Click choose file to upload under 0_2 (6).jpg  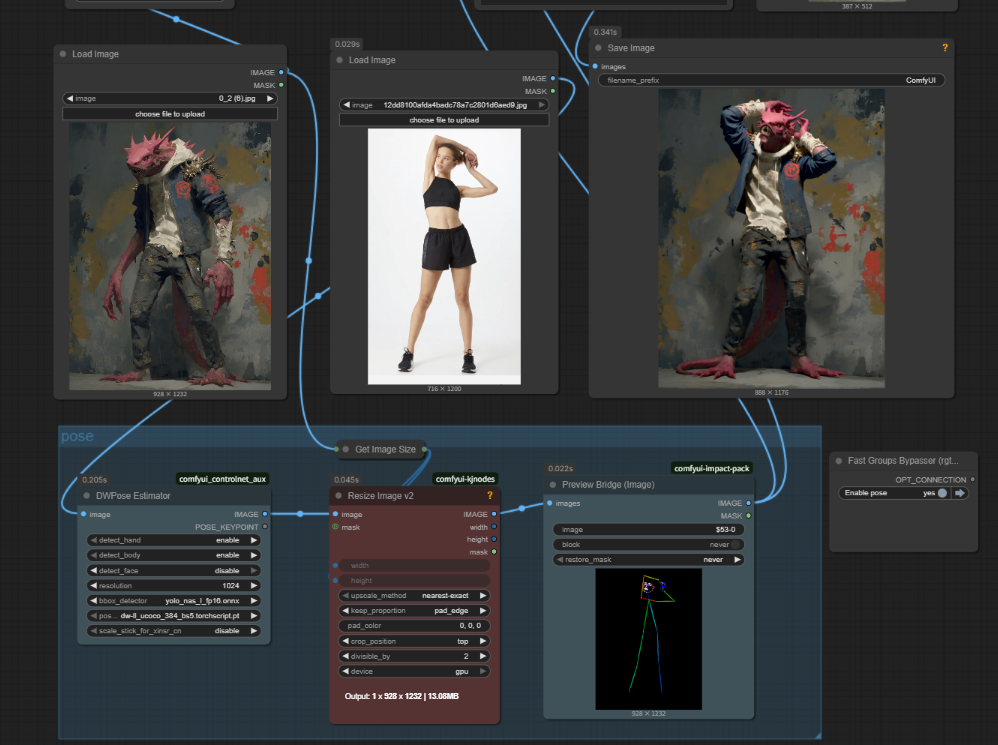coord(169,114)
